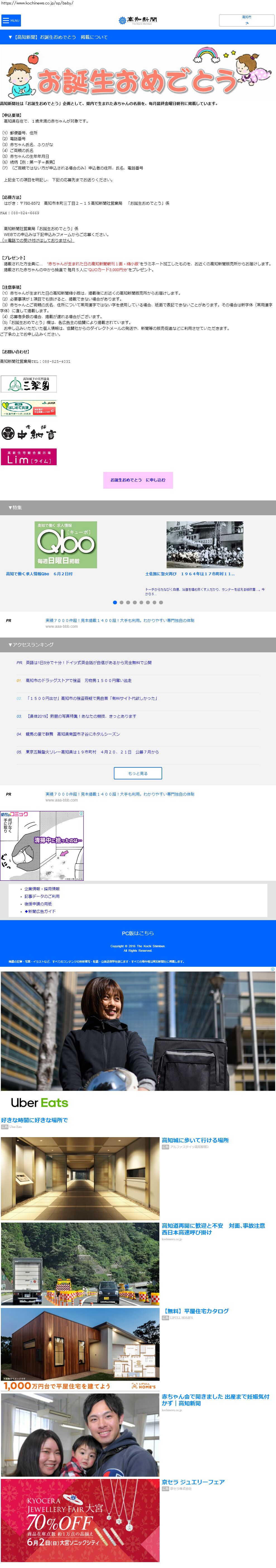The height and width of the screenshot is (1568, 276).
Task: Open ranking 01 高知市のドラッグストアで強盗 article
Action: (78, 681)
